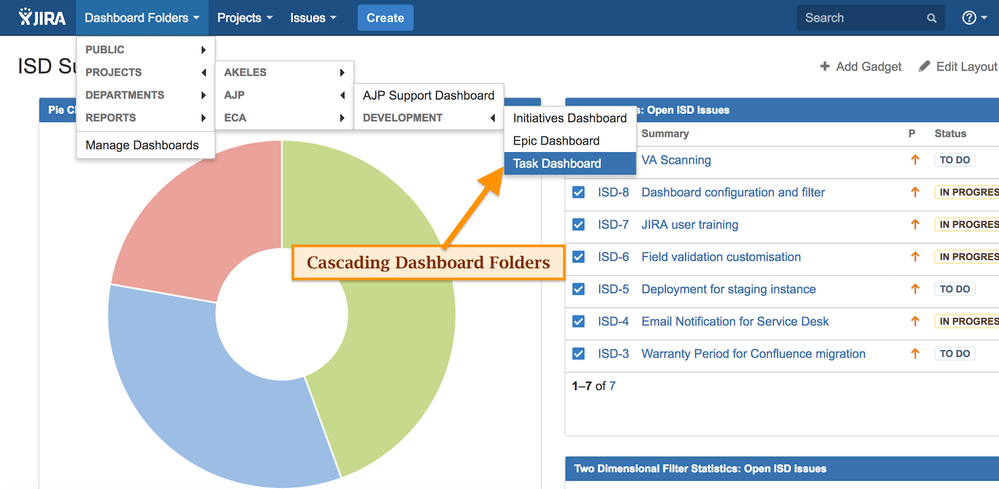Image resolution: width=999 pixels, height=489 pixels.
Task: Click the JIRA logo
Action: (x=41, y=17)
